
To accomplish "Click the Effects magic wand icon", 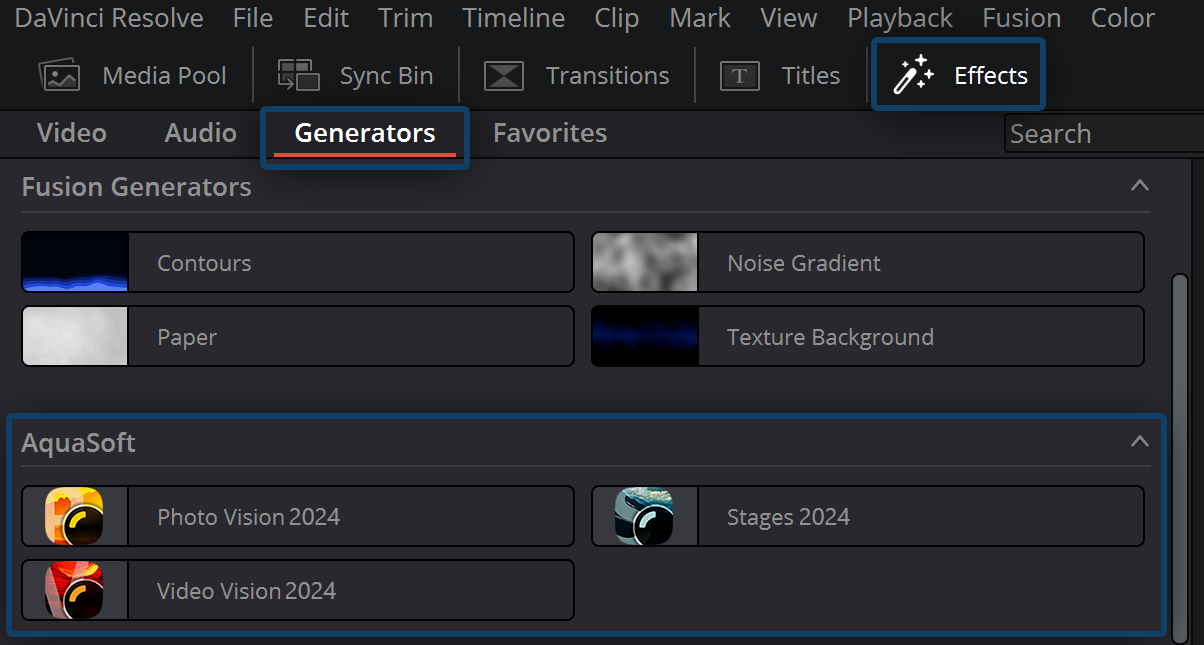I will pos(915,73).
